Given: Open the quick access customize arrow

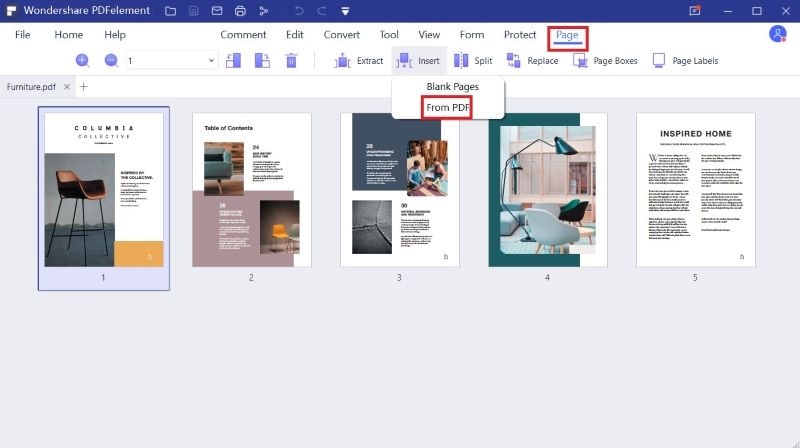Looking at the screenshot, I should point(345,11).
